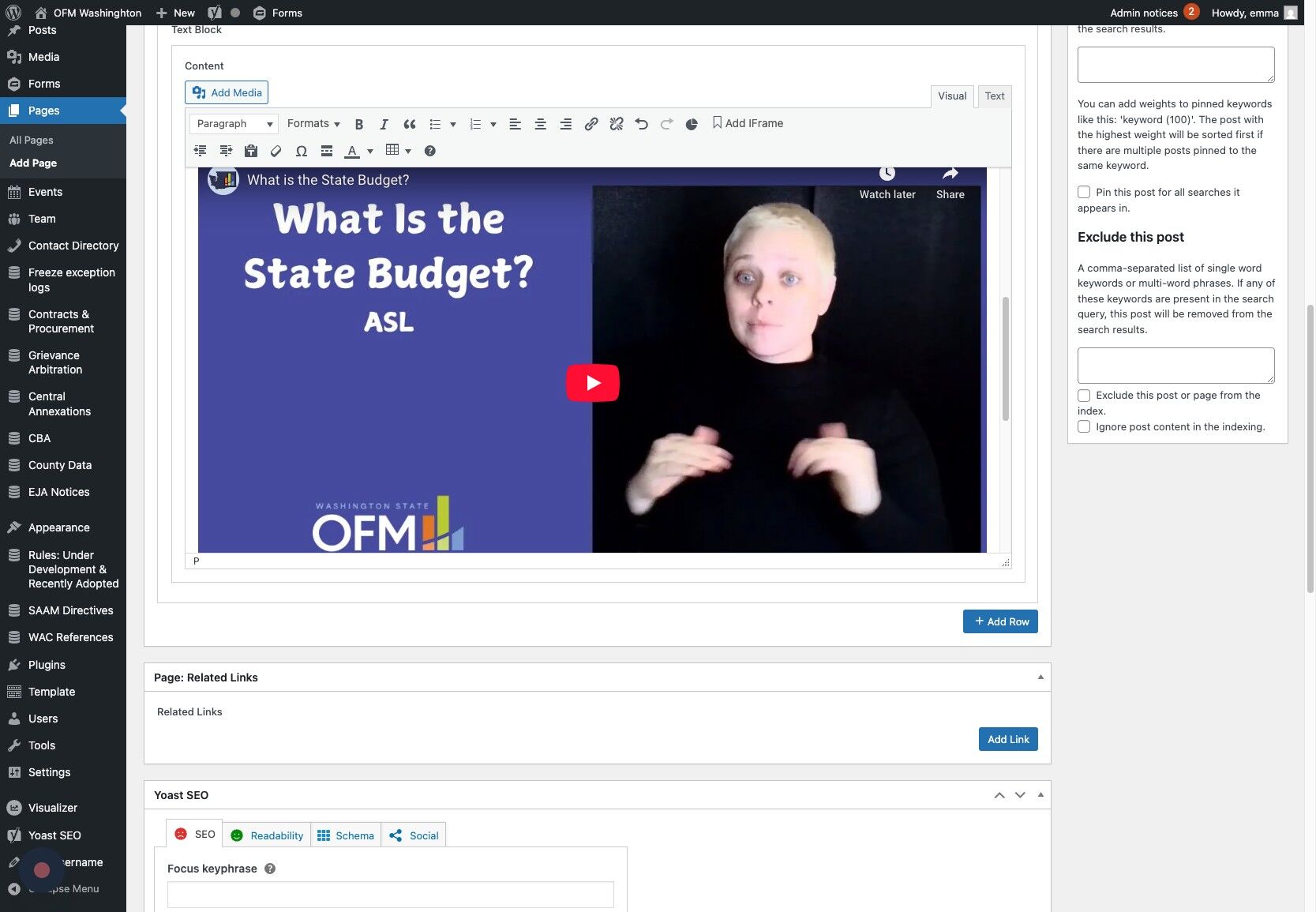Toggle paste as text
Viewport: 1316px width, 912px height.
(x=251, y=151)
